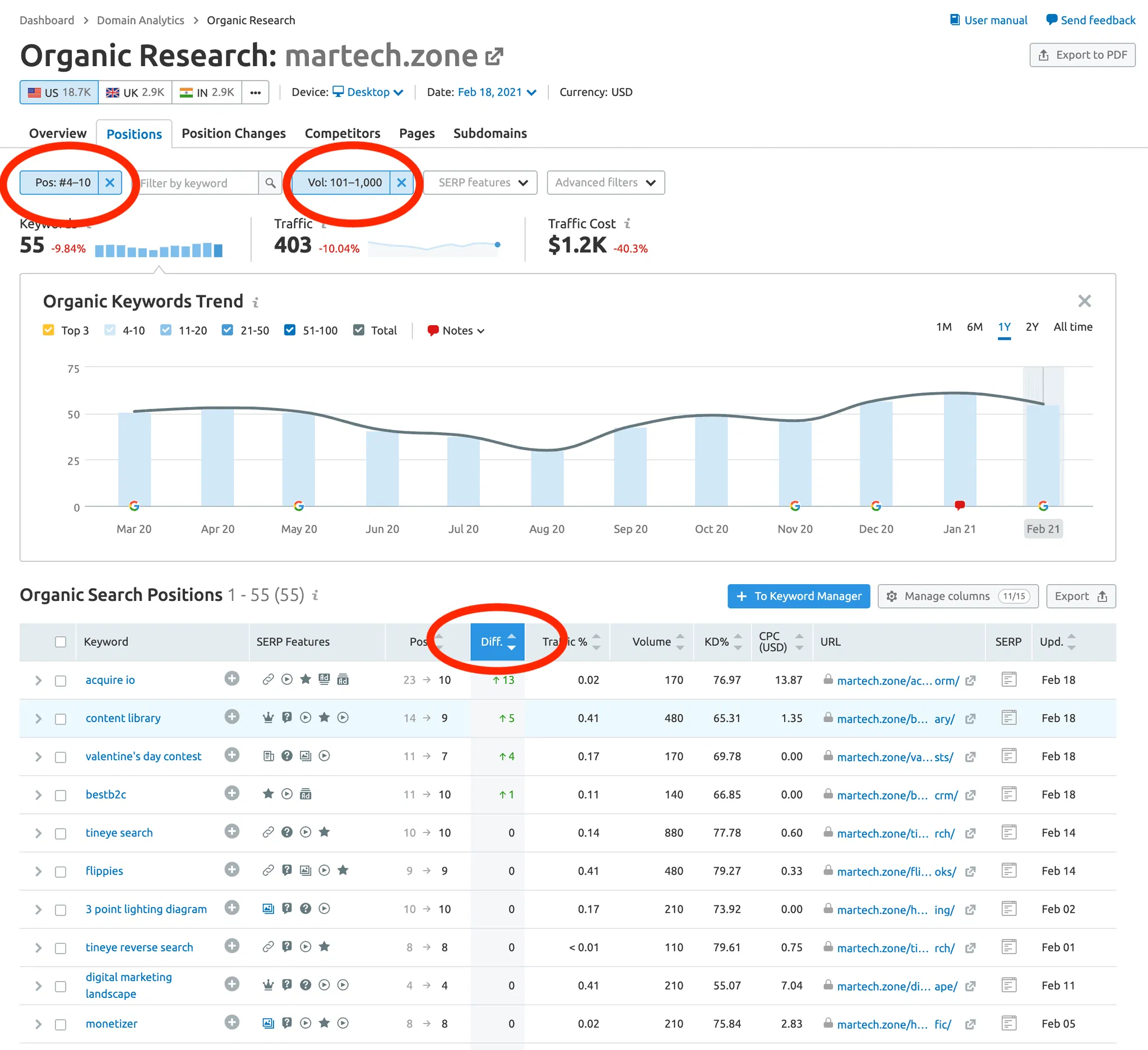1148x1050 pixels.
Task: Open martech.zone external link icon in title
Action: 494,57
